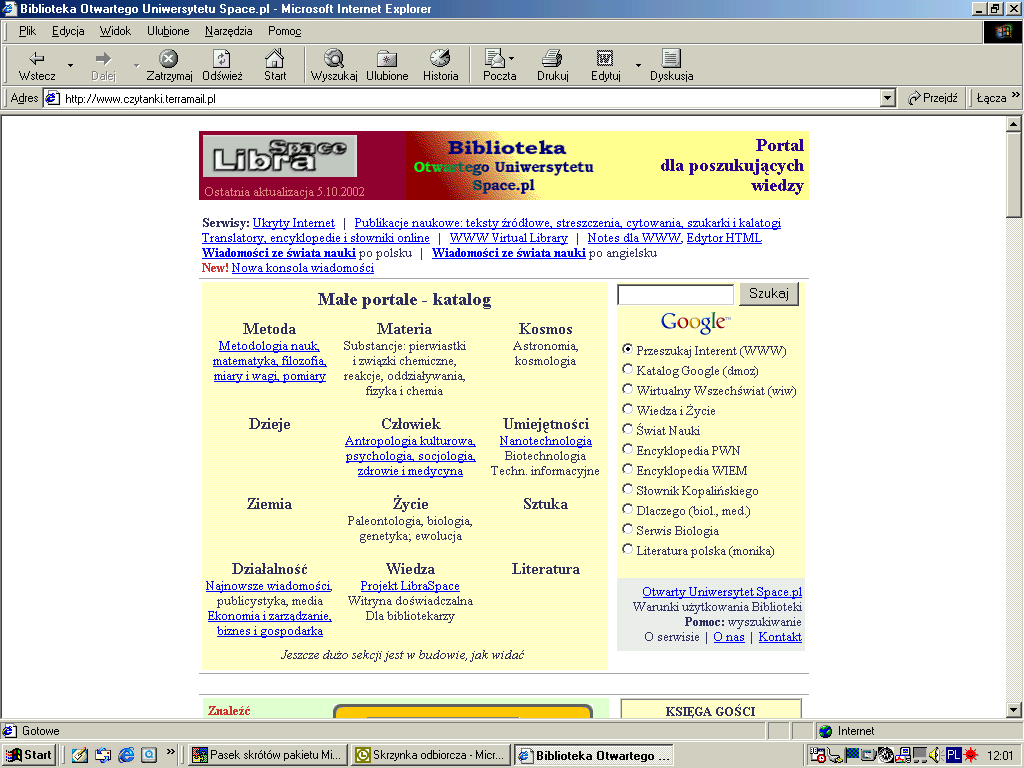Expand quick launch overflow chevron in taskbar
Viewport: 1024px width, 768px height.
pyautogui.click(x=170, y=752)
